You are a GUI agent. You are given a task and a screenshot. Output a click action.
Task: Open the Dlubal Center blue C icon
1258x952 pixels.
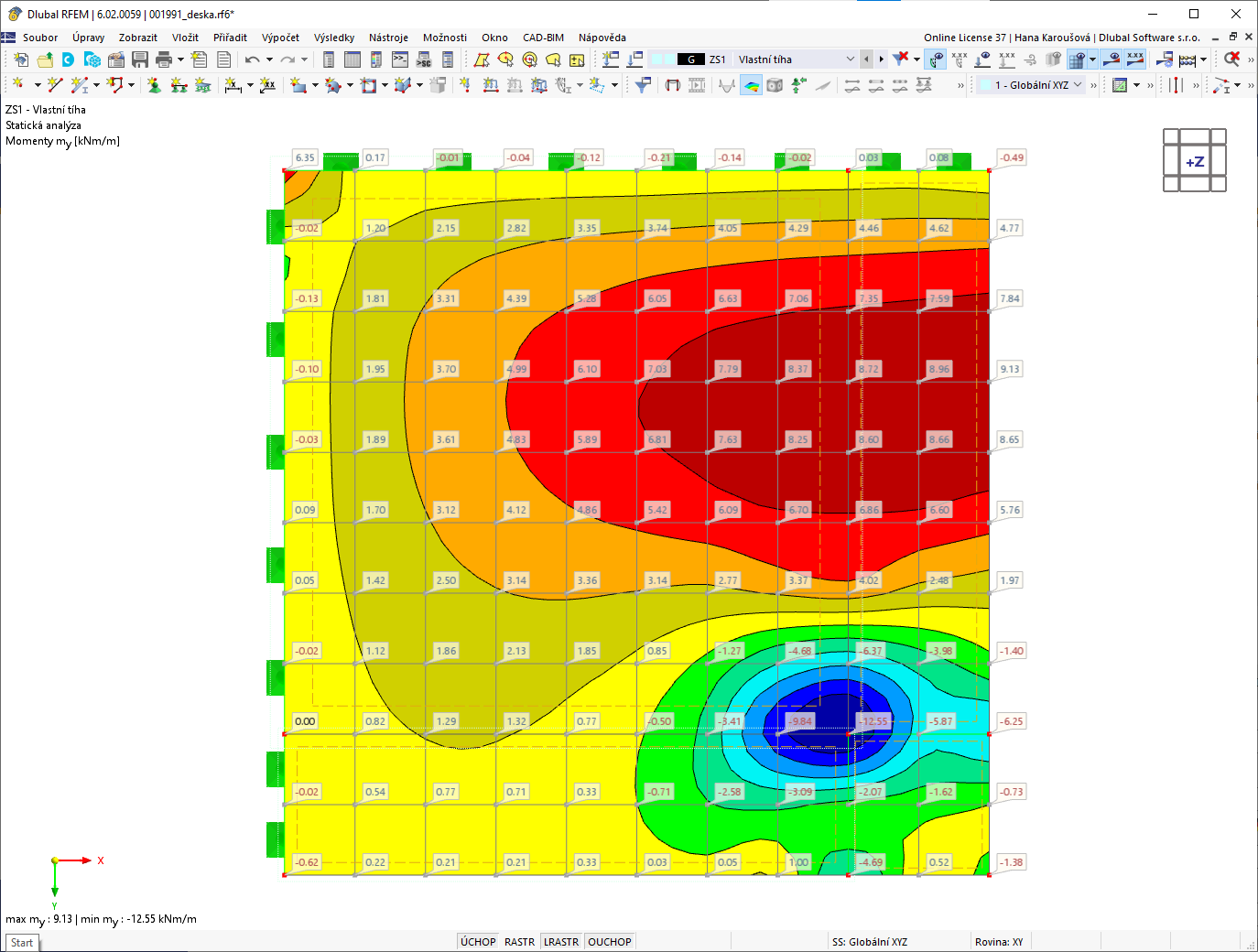68,59
